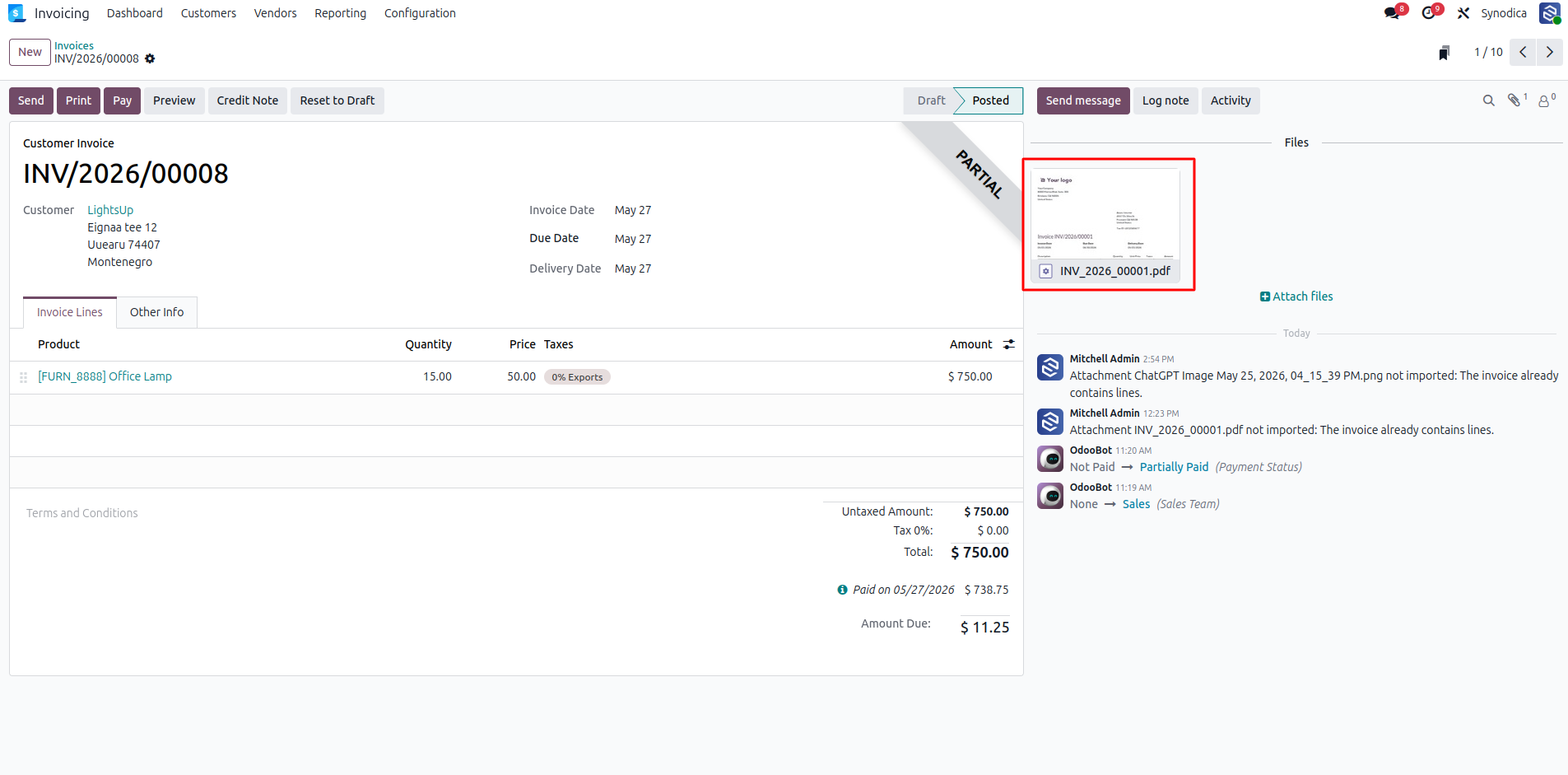Open the Invoicing app home icon

[16, 13]
